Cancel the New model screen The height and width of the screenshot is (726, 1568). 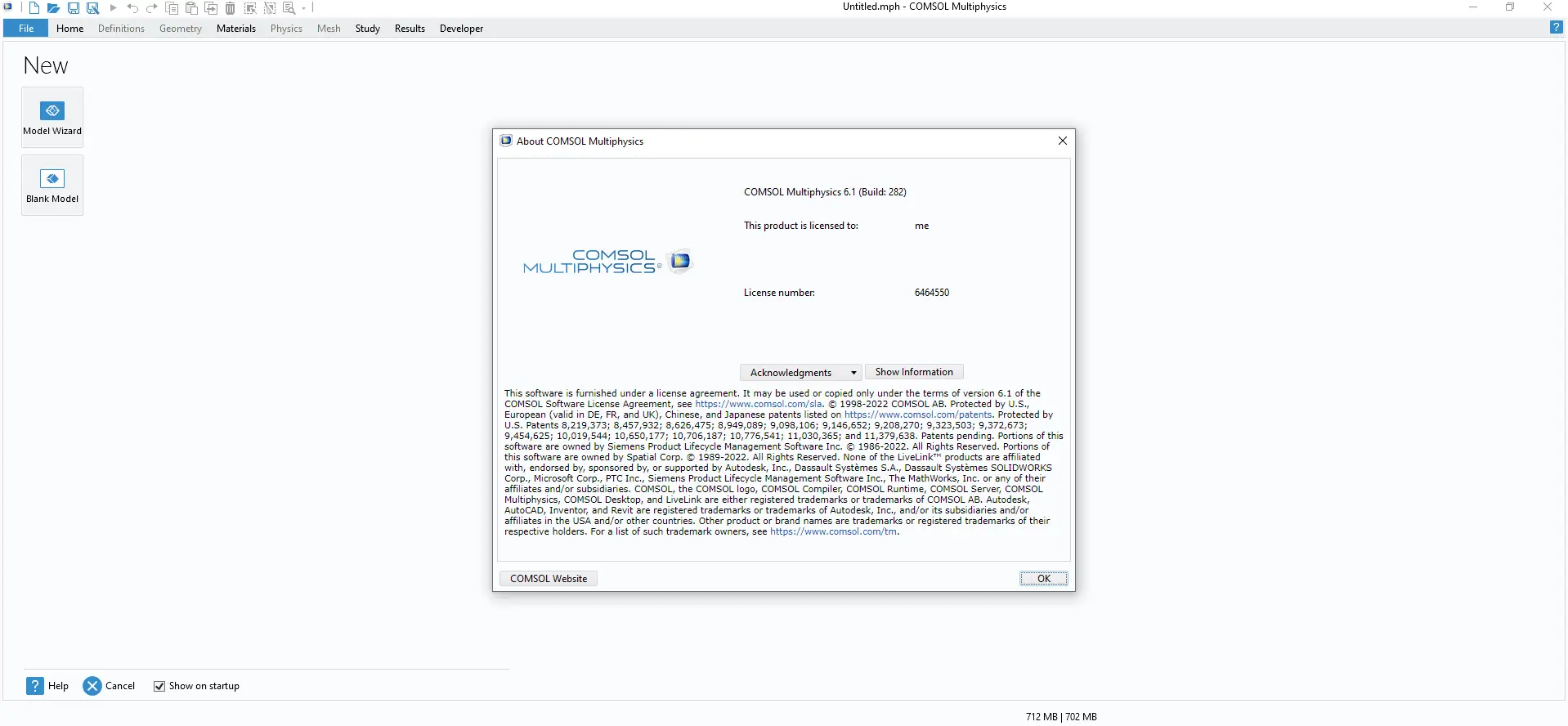point(109,686)
